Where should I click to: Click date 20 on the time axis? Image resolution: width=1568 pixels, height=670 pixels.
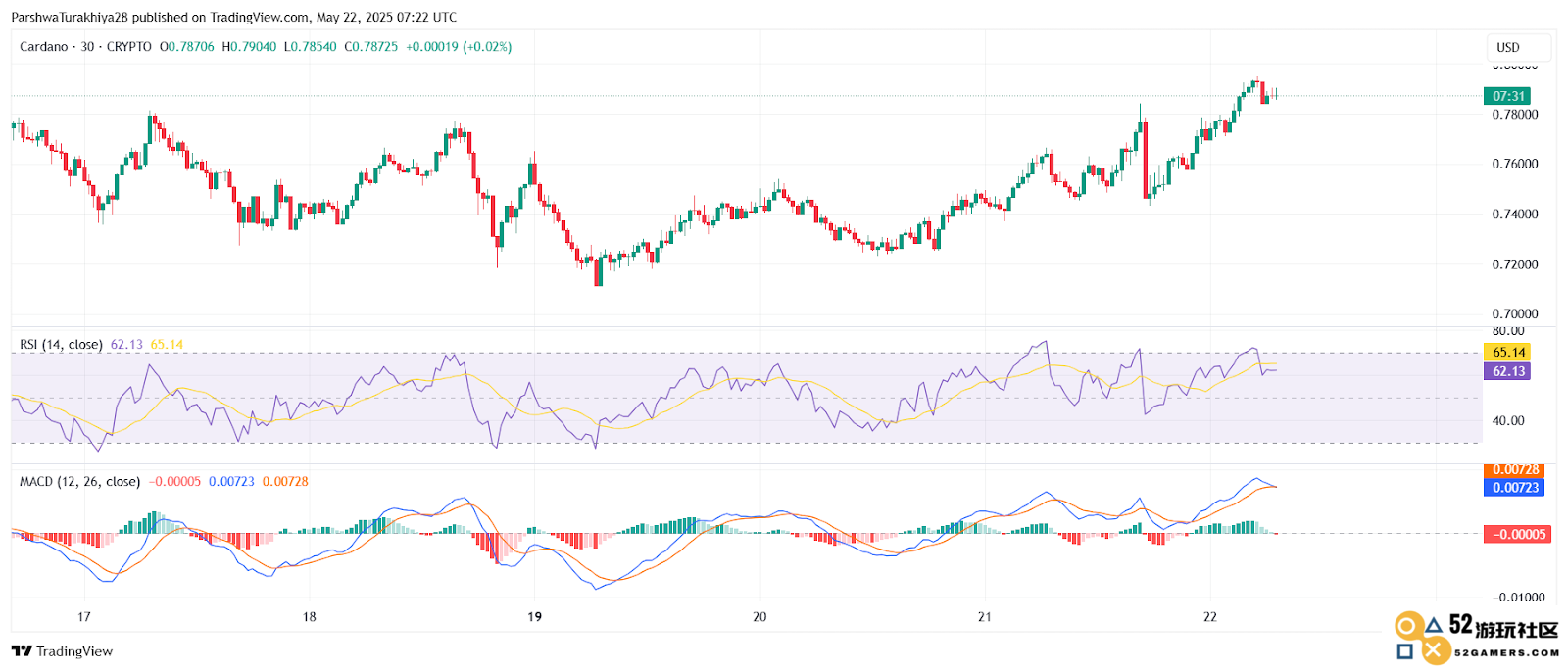[759, 617]
